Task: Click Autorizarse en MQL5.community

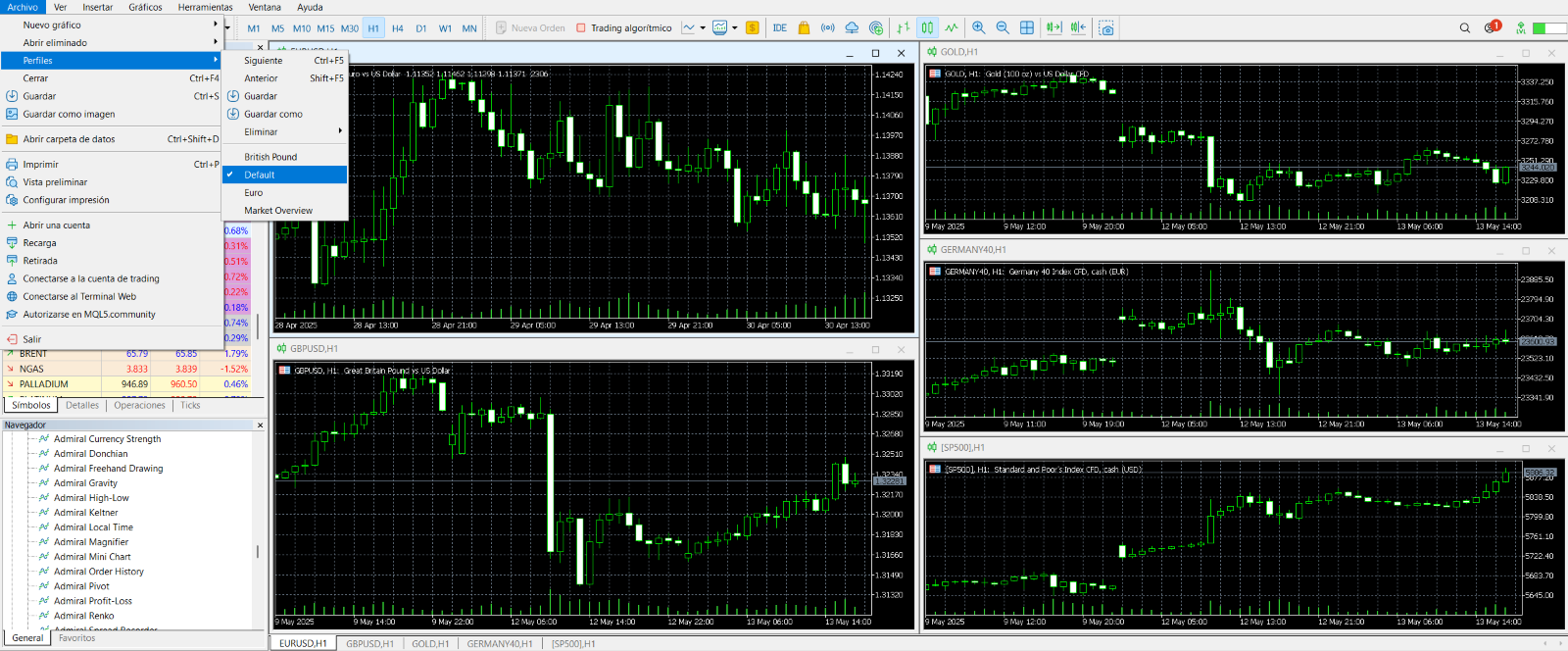Action: click(111, 315)
